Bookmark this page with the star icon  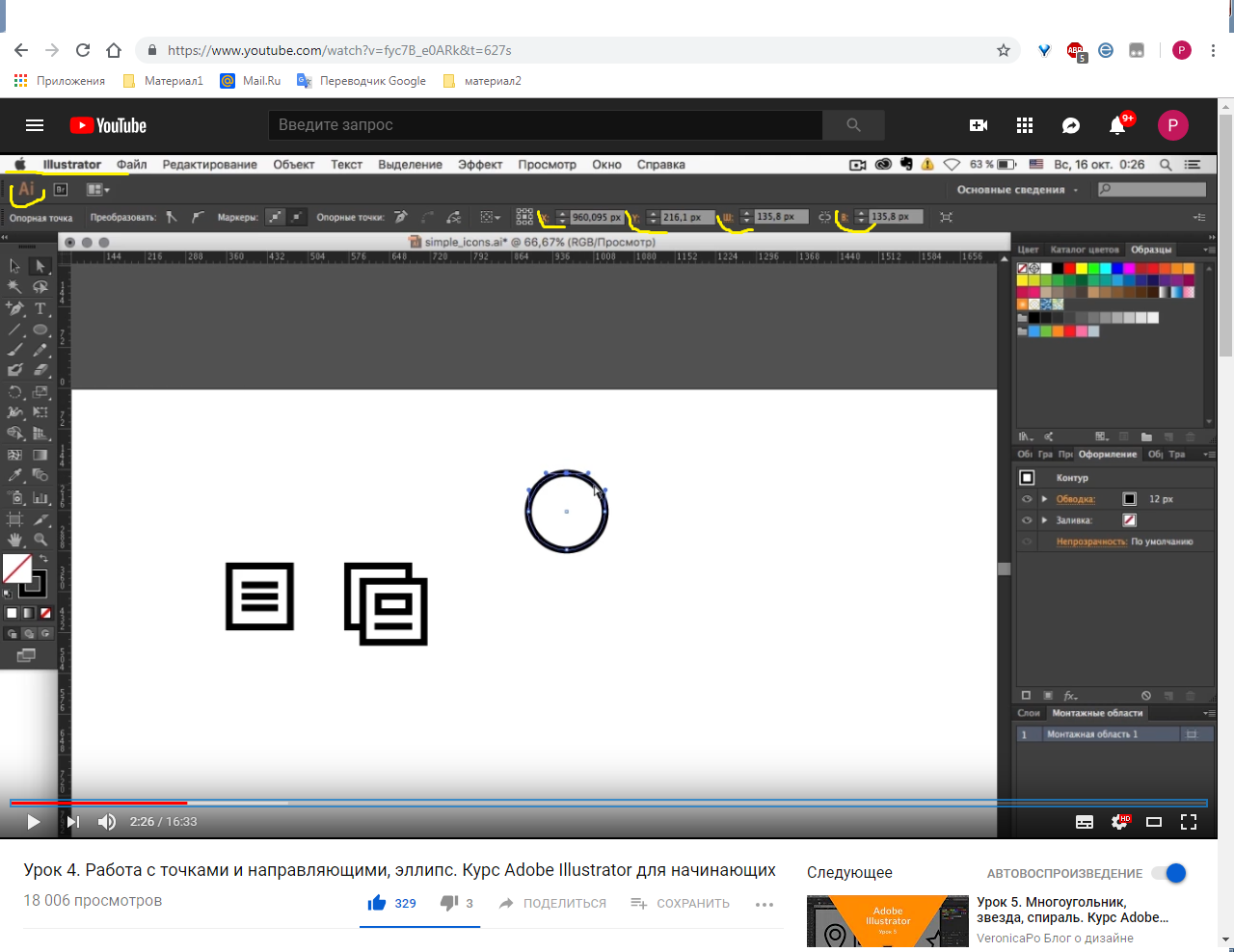coord(1004,50)
